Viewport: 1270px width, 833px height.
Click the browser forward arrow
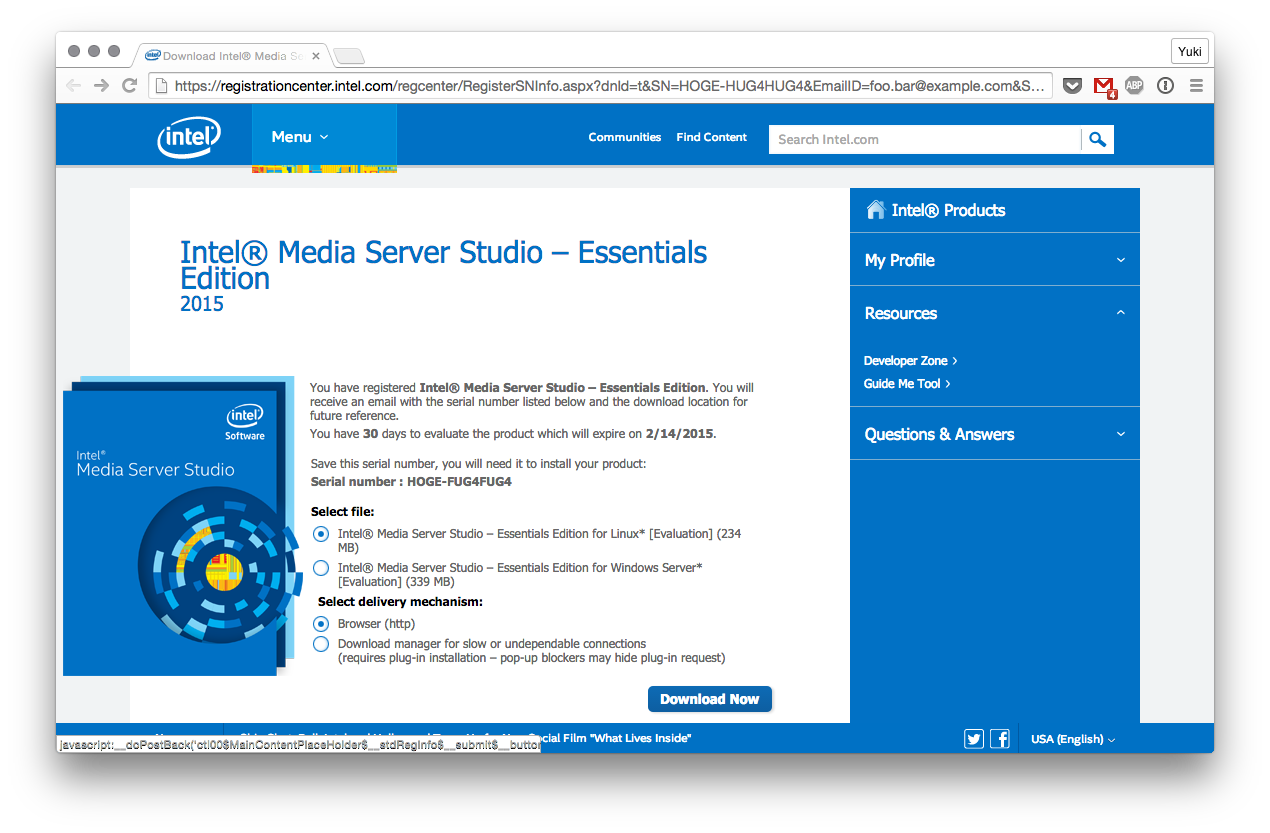[x=101, y=86]
